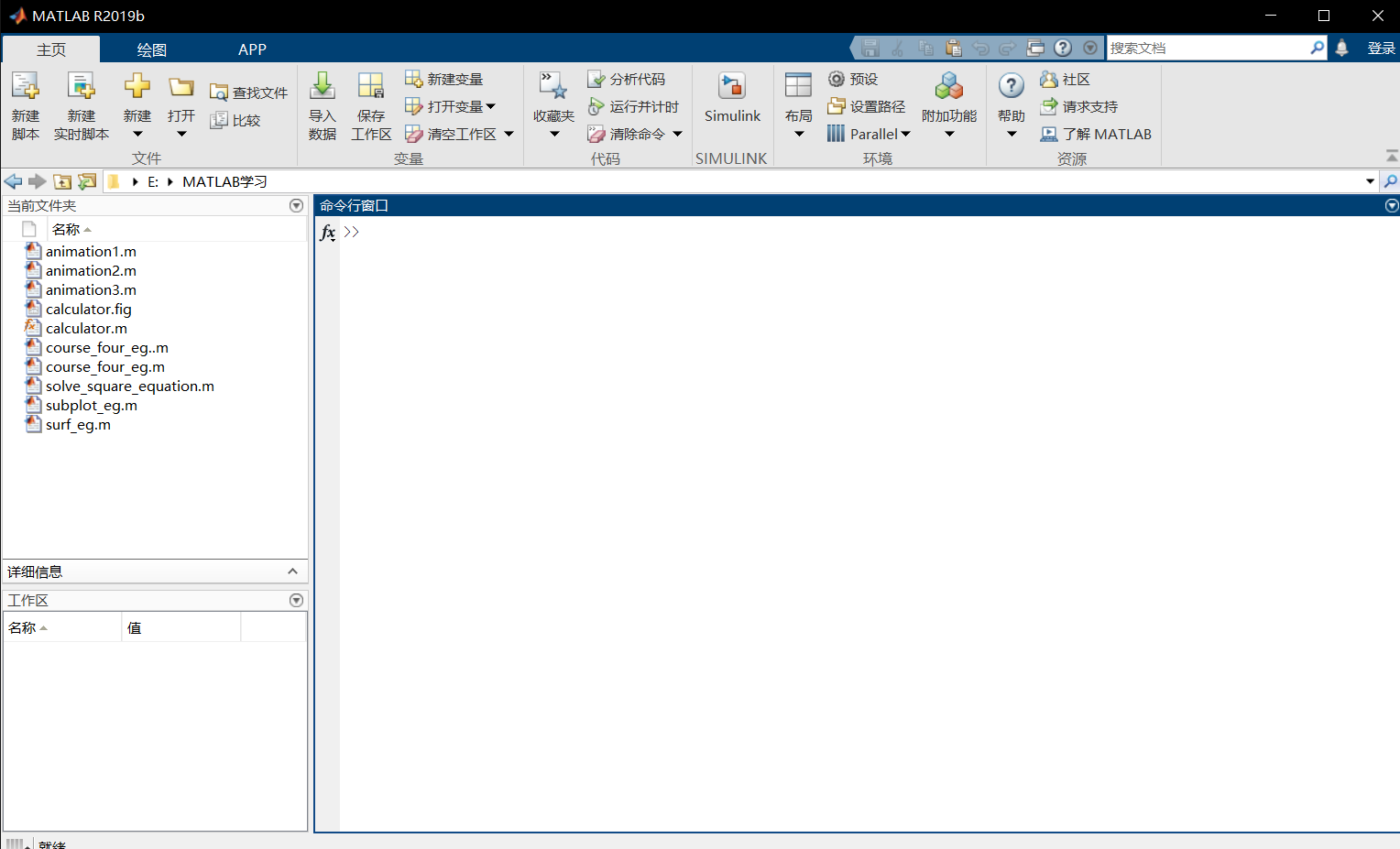This screenshot has width=1400, height=849.
Task: Click the quick access help icon
Action: [1063, 48]
